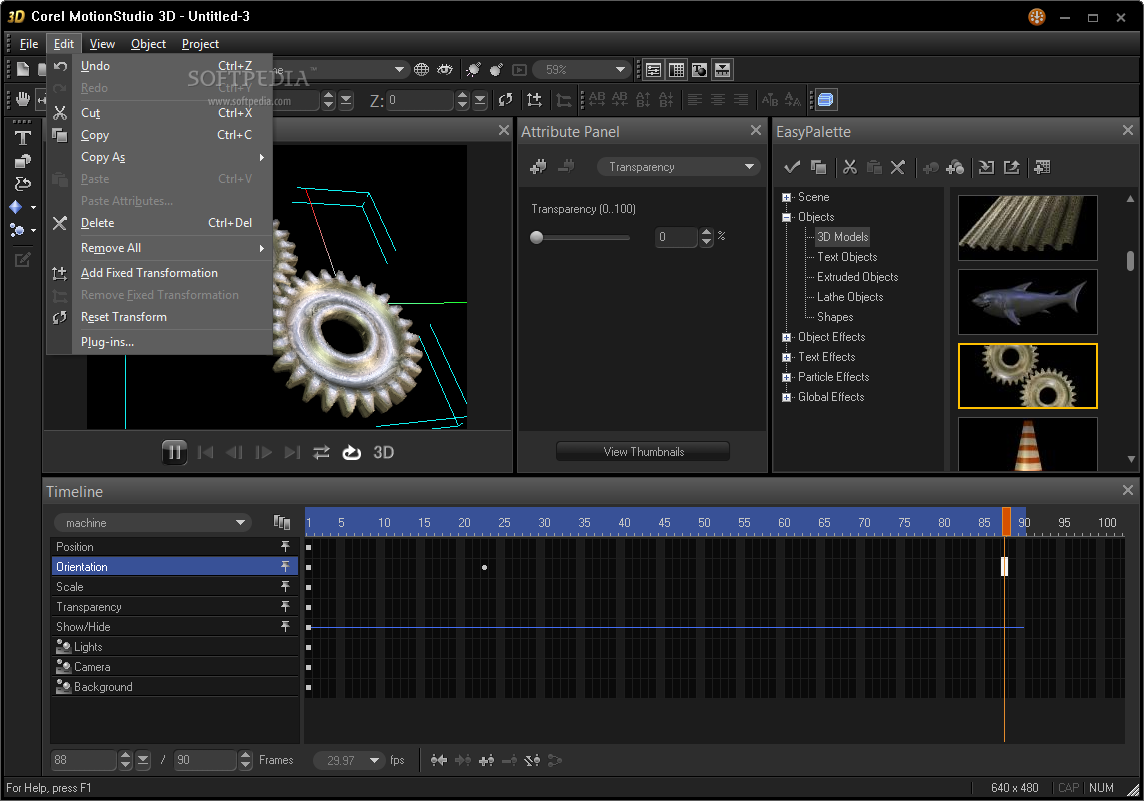Click the Insert Graphics tool in left toolbar
This screenshot has height=801, width=1144.
(23, 161)
